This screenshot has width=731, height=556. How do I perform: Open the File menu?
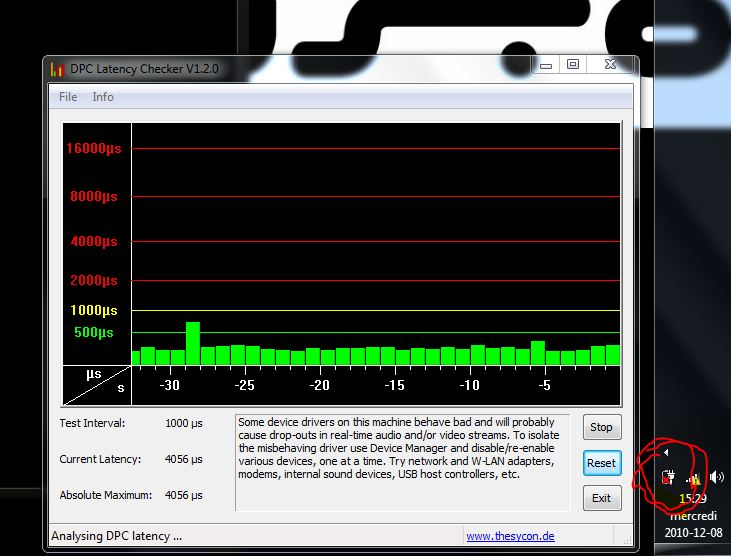[x=68, y=97]
